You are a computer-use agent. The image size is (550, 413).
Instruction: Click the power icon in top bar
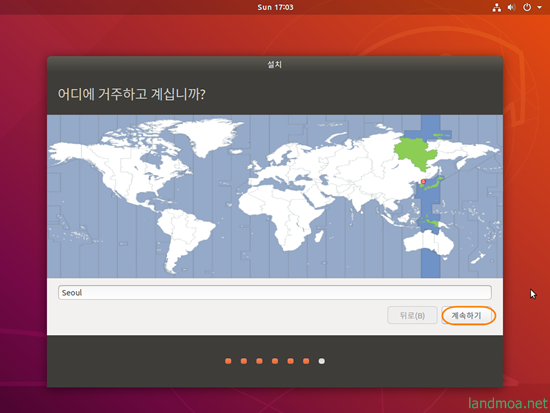(527, 7)
